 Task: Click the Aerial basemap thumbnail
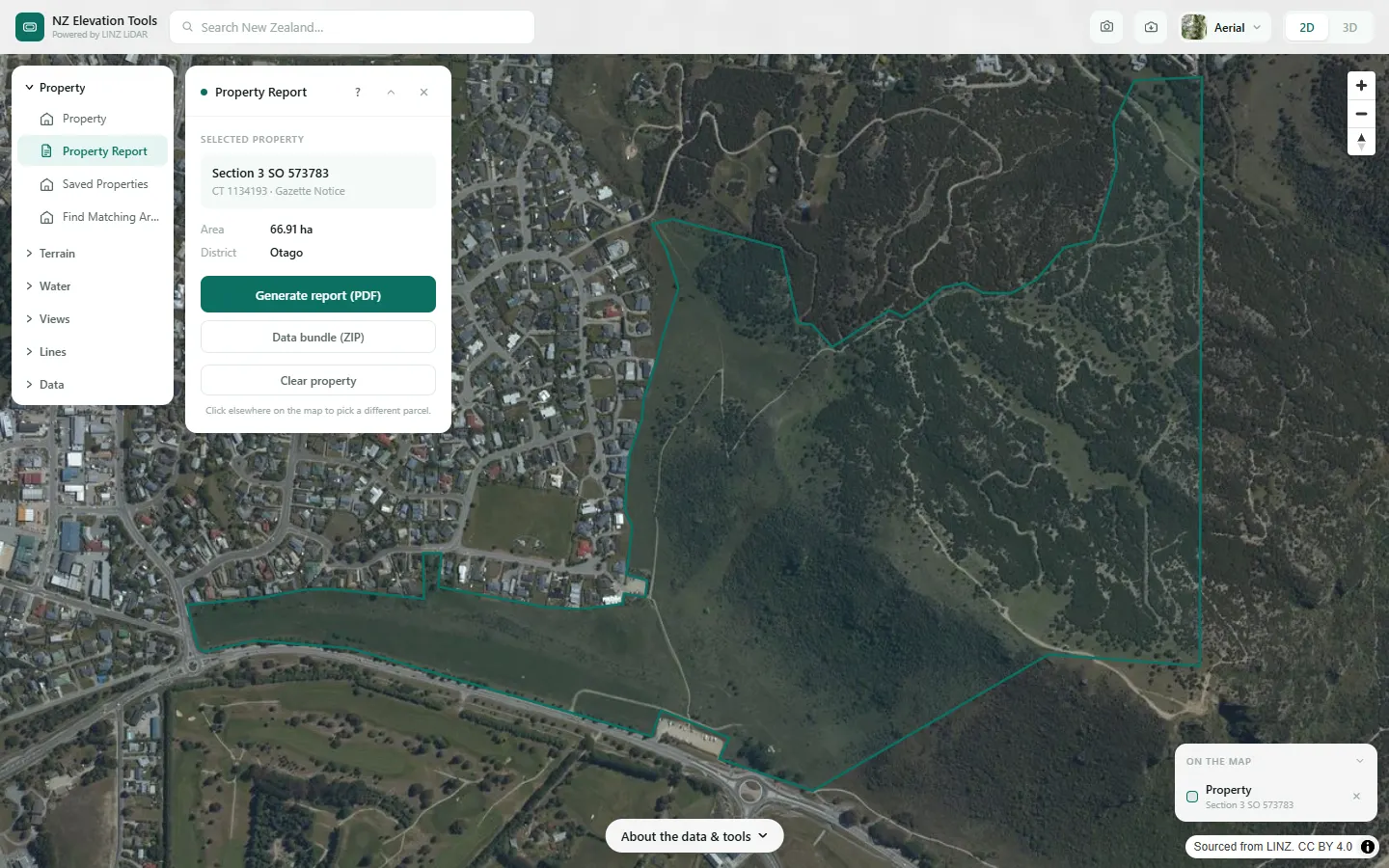coord(1194,27)
